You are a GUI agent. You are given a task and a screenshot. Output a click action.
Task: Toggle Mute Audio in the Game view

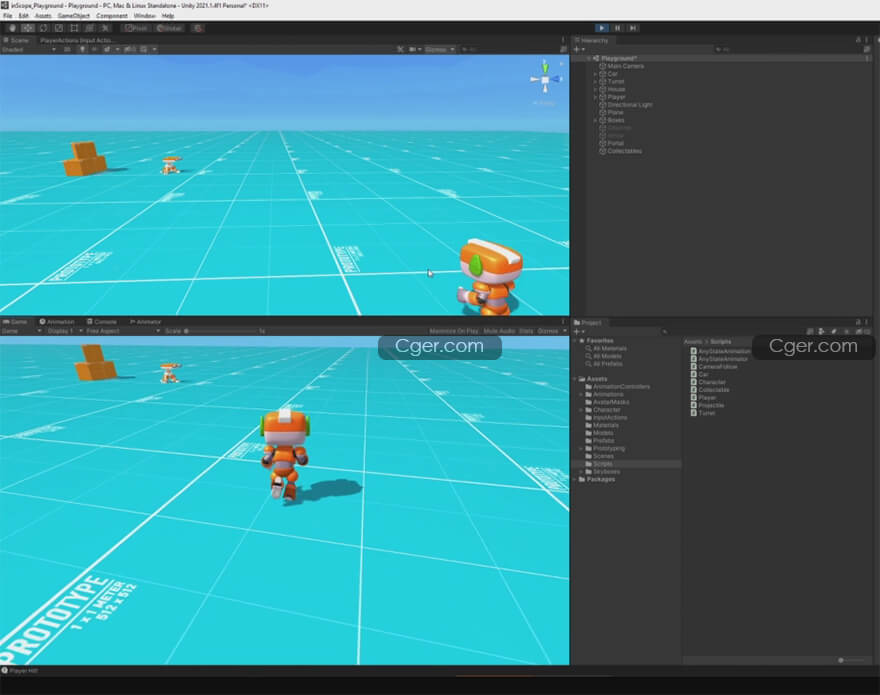point(498,331)
